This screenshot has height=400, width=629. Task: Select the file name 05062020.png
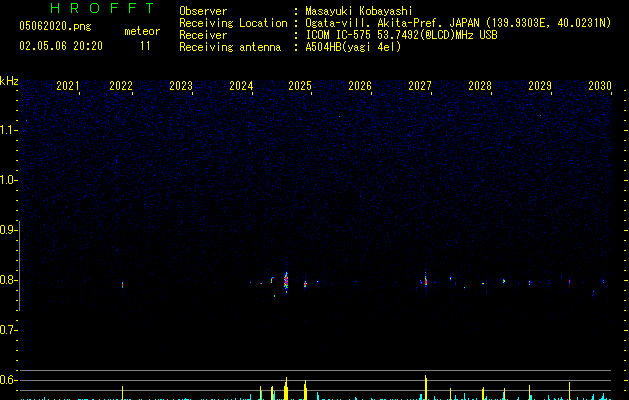coord(55,26)
